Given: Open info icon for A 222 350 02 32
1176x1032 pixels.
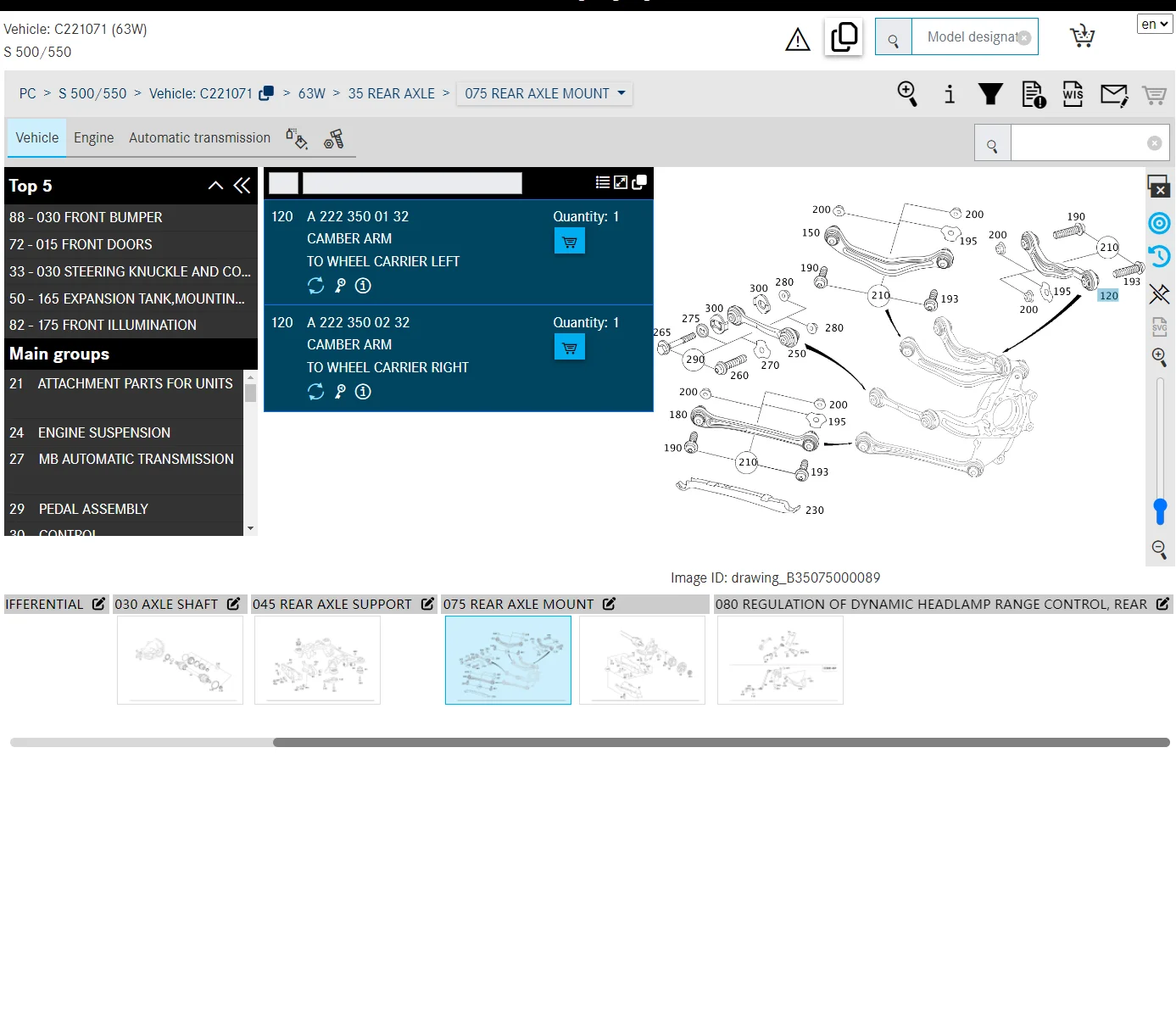Looking at the screenshot, I should (x=363, y=391).
